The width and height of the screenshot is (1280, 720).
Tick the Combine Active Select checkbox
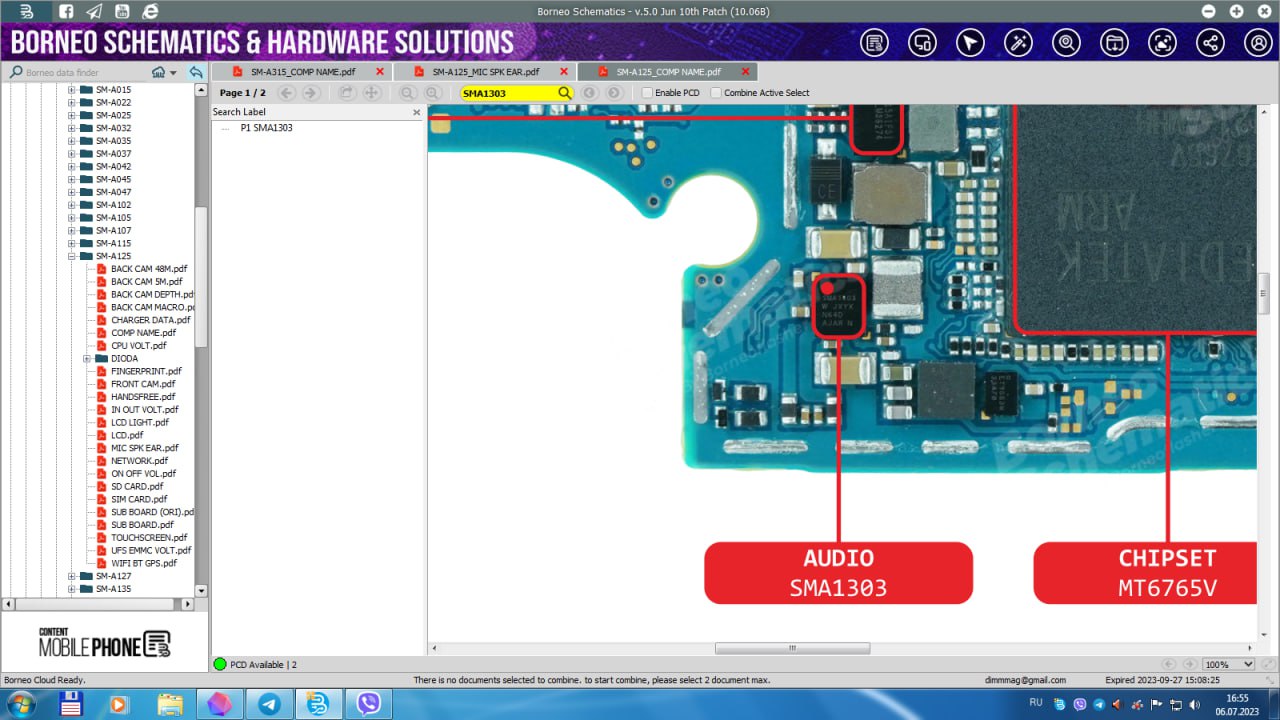(716, 93)
